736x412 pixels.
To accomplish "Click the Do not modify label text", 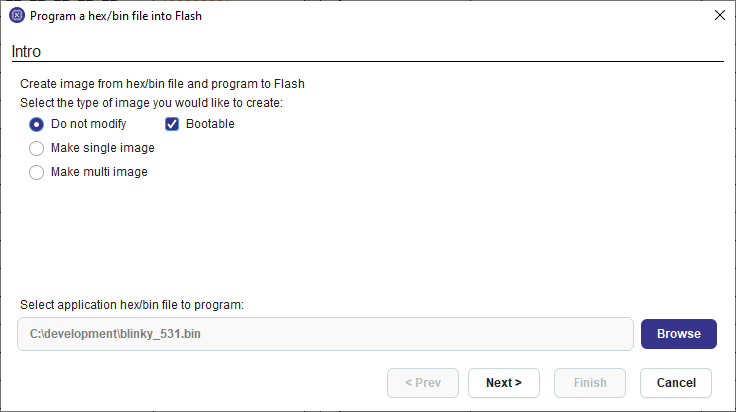I will click(x=89, y=124).
